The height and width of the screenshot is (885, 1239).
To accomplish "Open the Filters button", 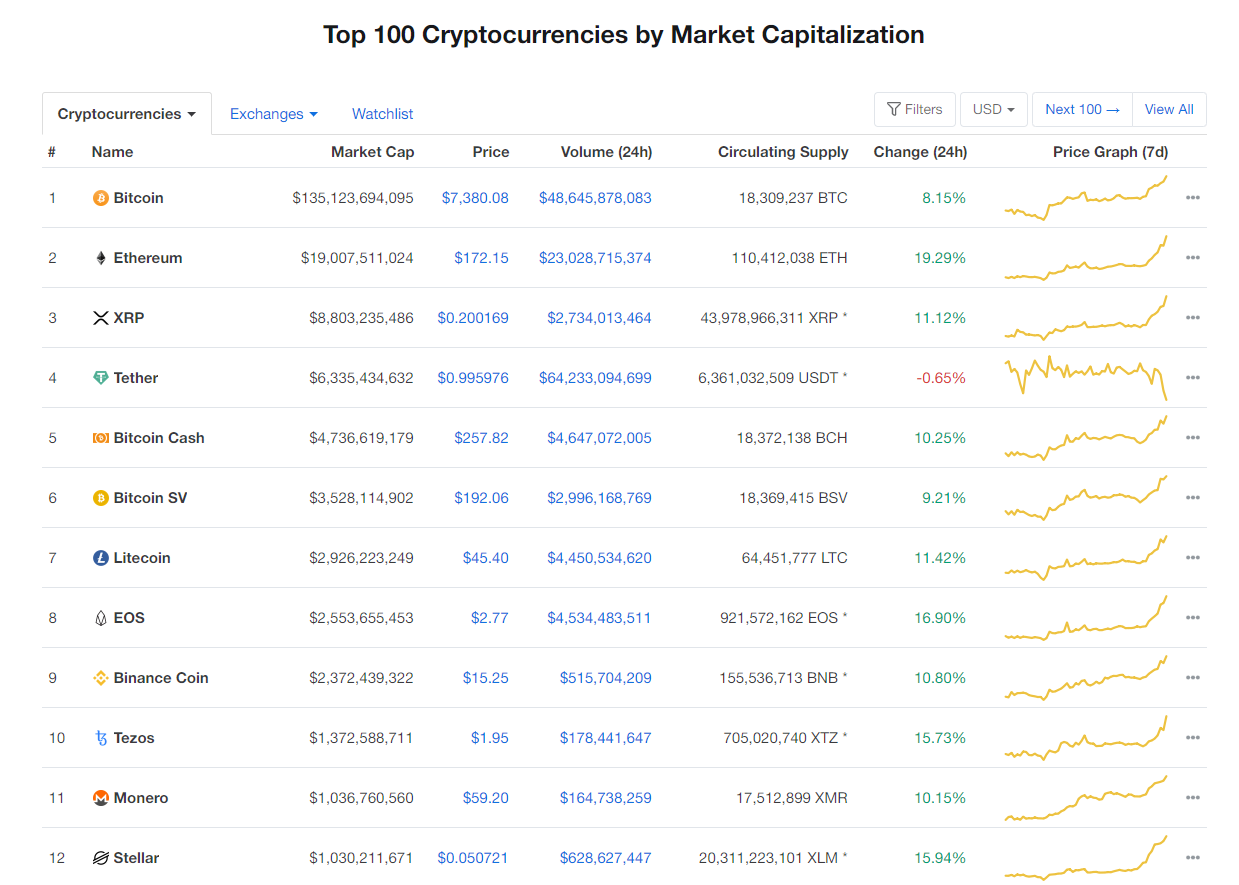I will (915, 110).
